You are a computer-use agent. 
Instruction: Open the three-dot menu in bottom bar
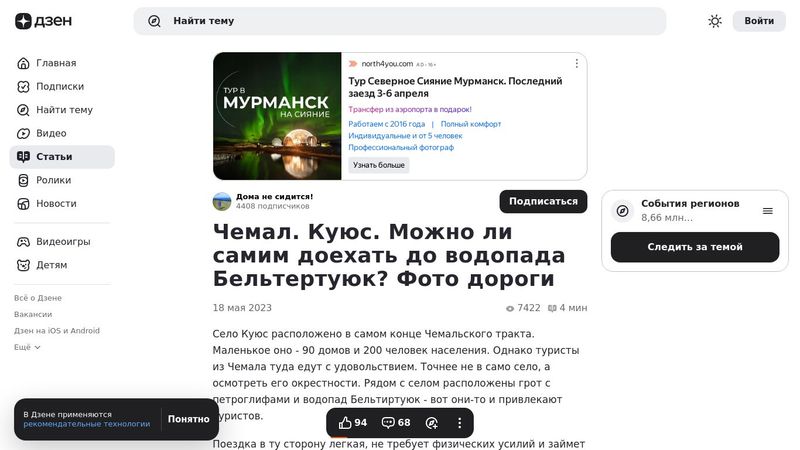pos(460,423)
